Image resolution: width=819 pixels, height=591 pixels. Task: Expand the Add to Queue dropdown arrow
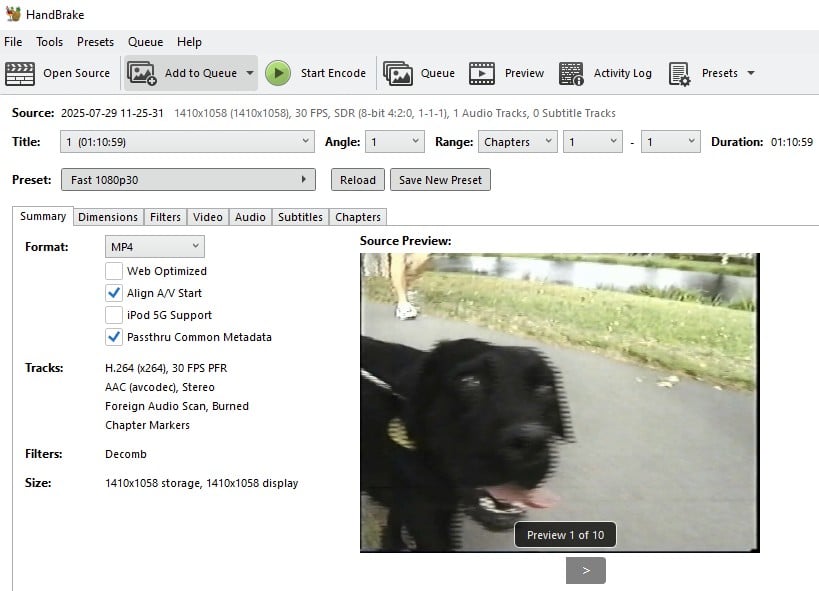250,73
